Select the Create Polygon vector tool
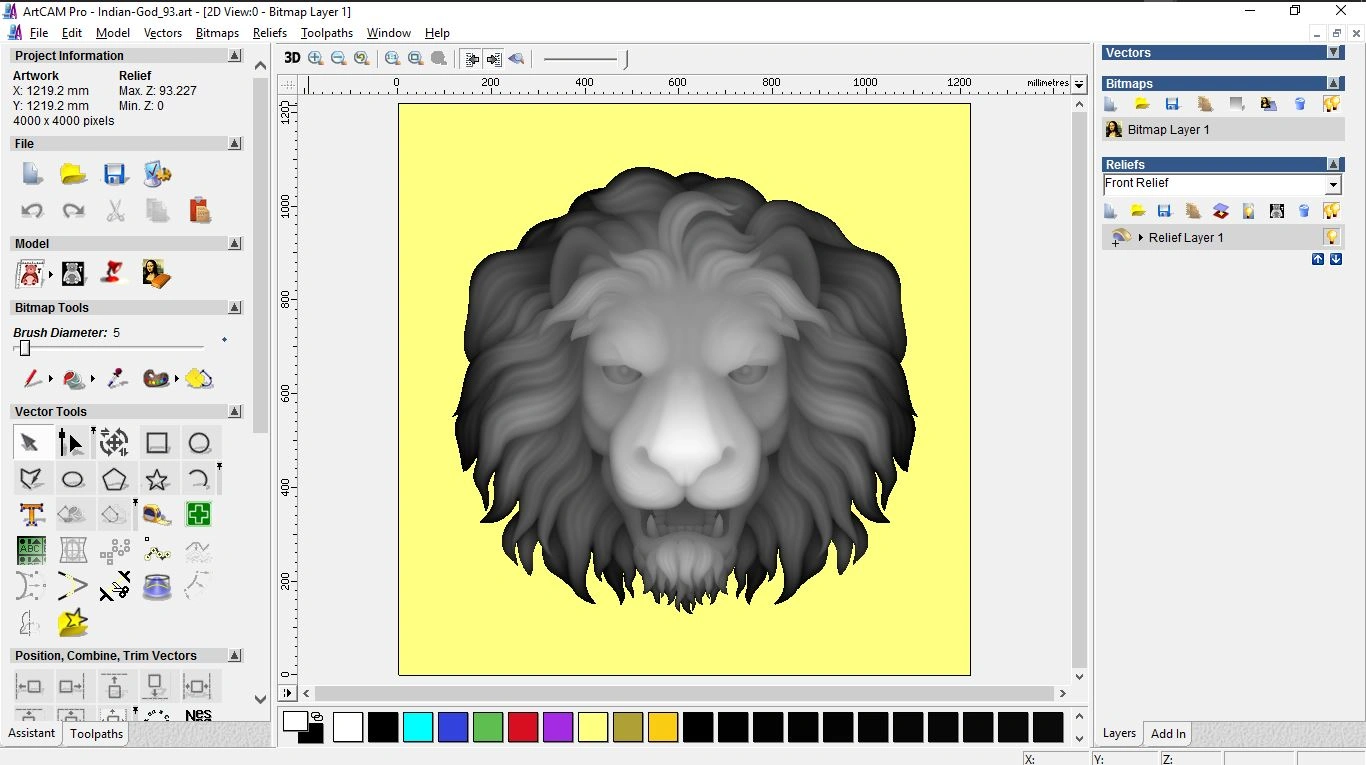This screenshot has width=1366, height=765. pyautogui.click(x=114, y=479)
